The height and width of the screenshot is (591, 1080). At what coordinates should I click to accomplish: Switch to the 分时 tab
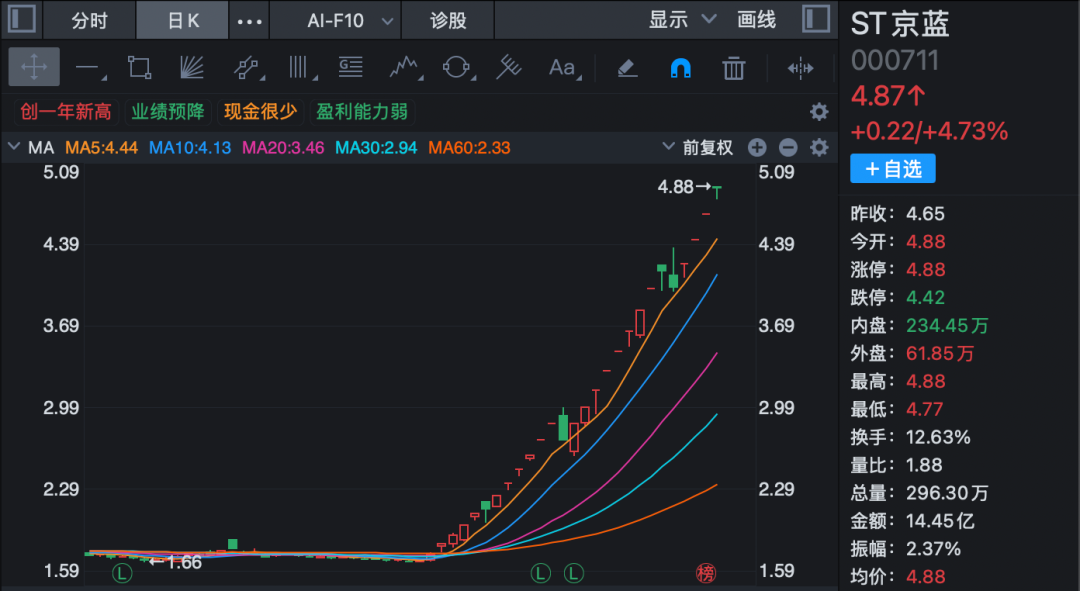[x=90, y=20]
